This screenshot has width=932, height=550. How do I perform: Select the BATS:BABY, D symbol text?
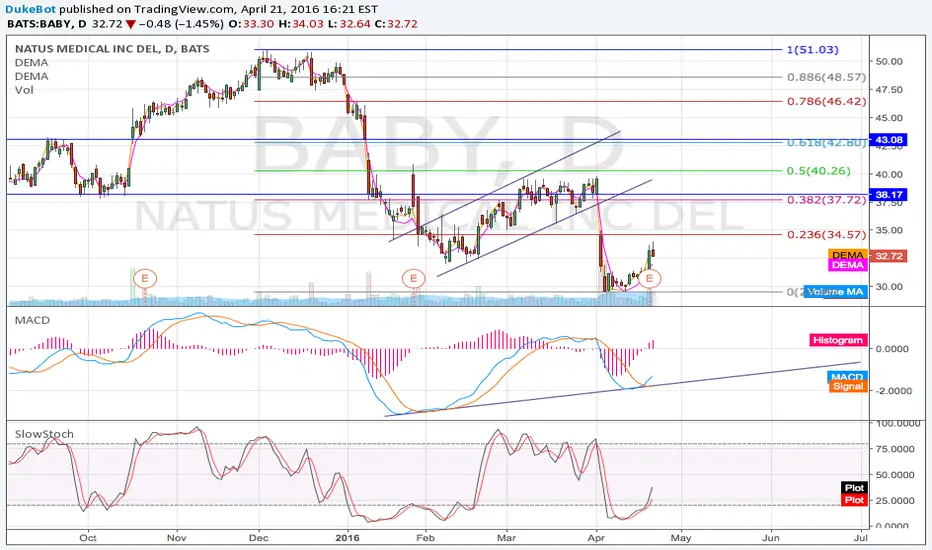[46, 24]
